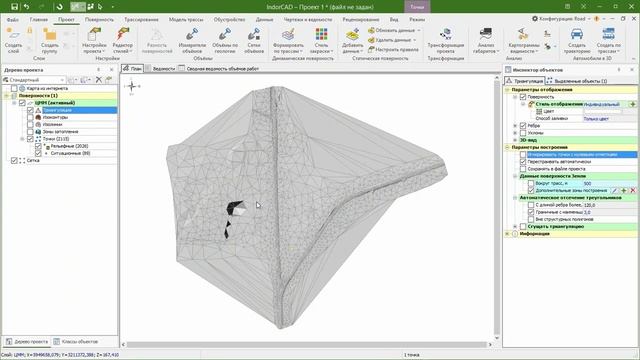Click Обновить данные button
This screenshot has height=360, width=640.
pos(393,31)
